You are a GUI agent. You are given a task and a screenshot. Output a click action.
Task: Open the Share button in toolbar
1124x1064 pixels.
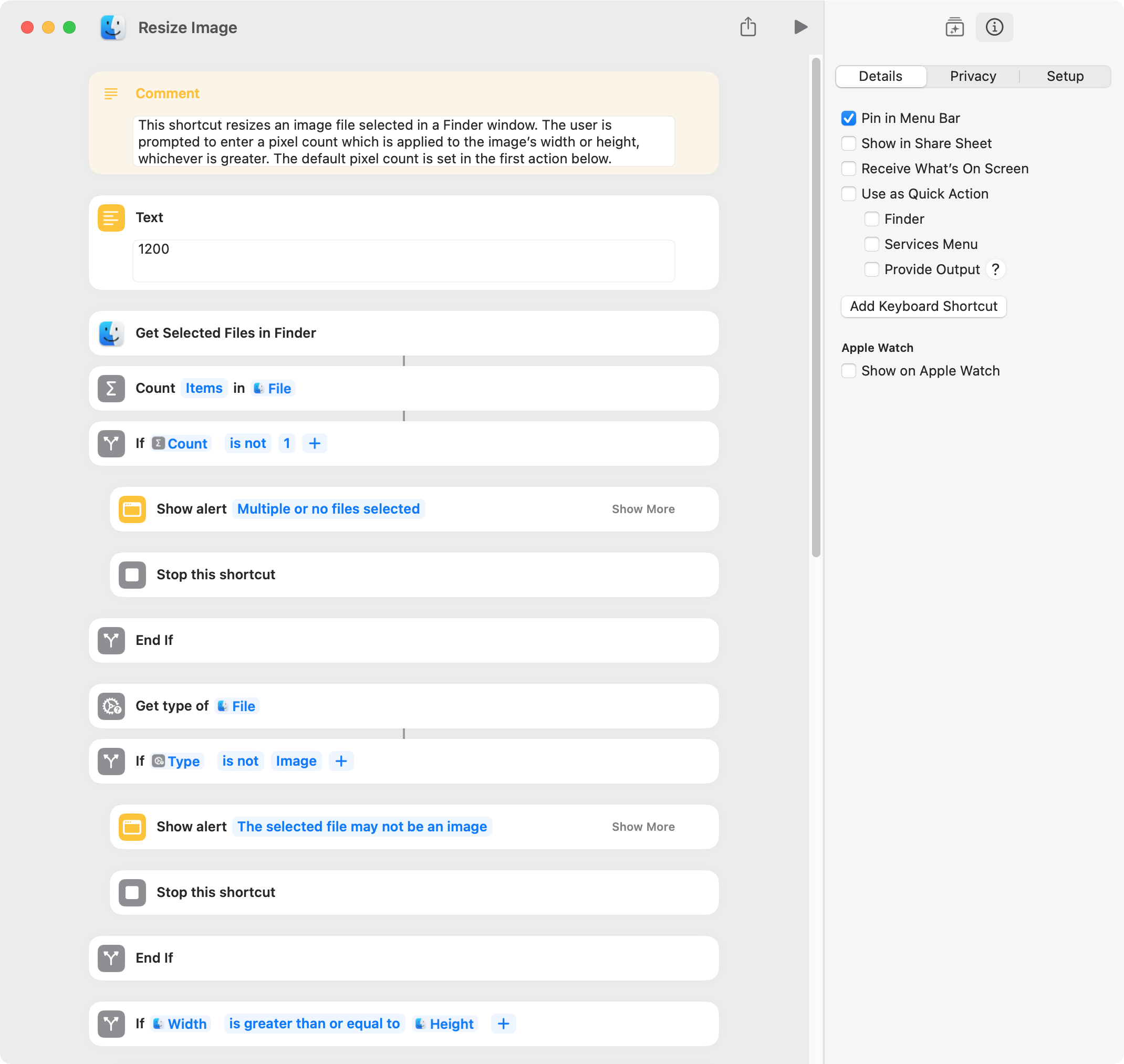[748, 27]
